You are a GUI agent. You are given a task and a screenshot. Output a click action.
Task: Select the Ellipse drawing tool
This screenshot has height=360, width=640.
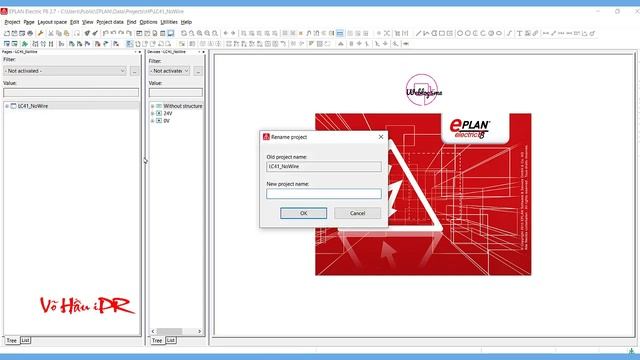click(499, 33)
